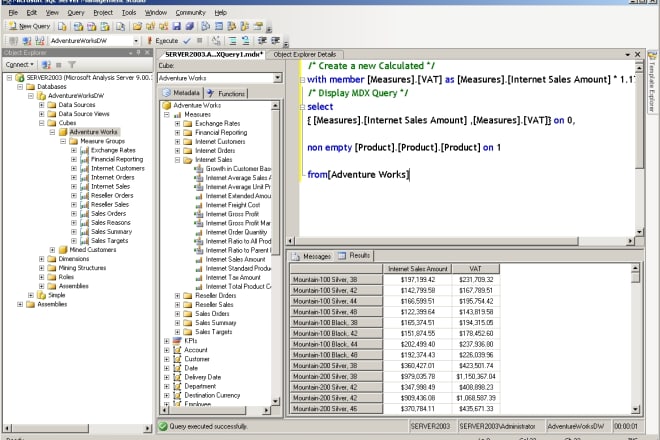Viewport: 660px width, 440px height.
Task: Click the query editor horizontal scrollbar
Action: (436, 241)
